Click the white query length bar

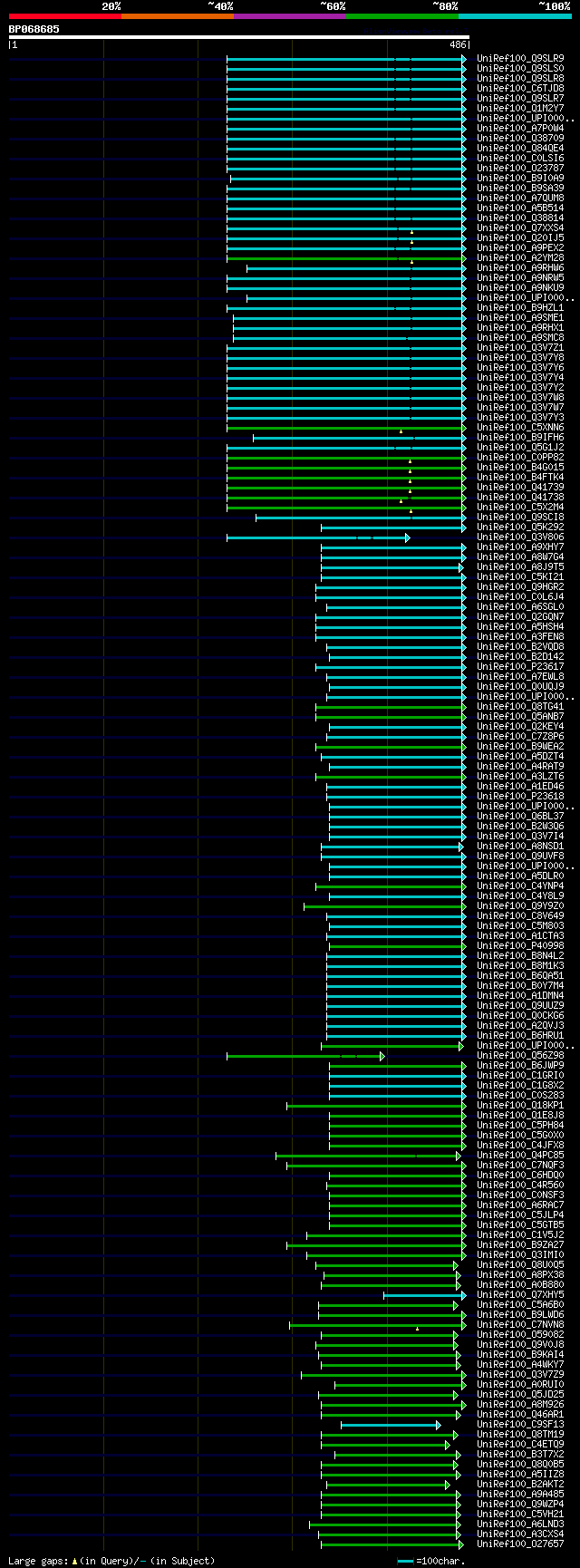[x=239, y=37]
